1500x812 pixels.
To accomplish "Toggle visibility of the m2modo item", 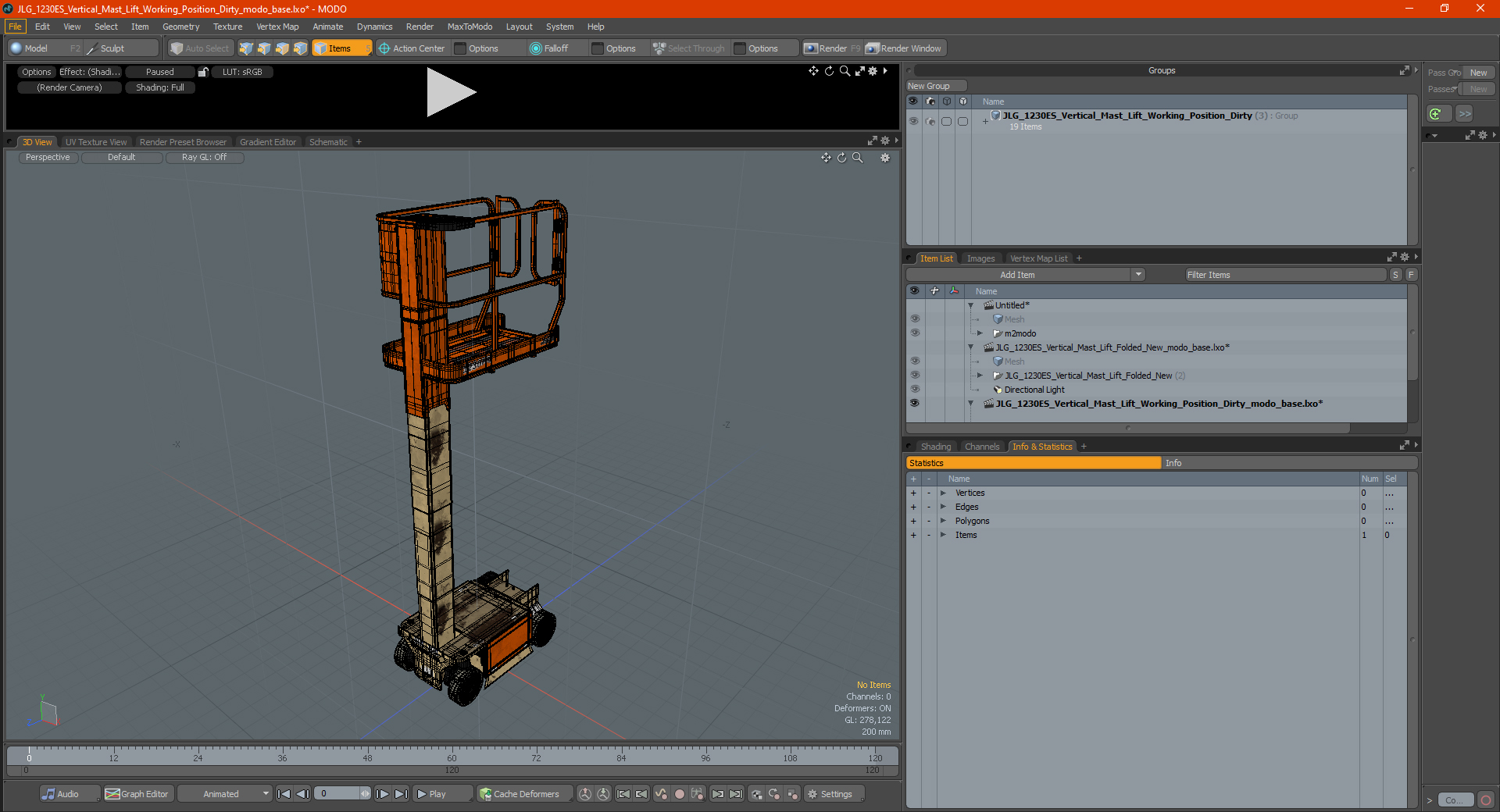I will 915,333.
